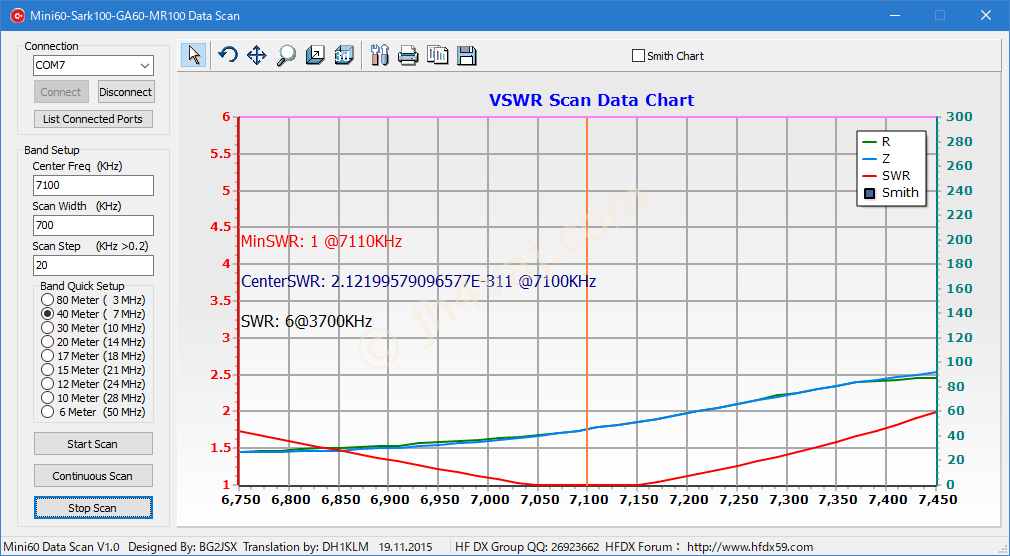The width and height of the screenshot is (1010, 556).
Task: Save chart using floppy disk icon
Action: pos(466,55)
